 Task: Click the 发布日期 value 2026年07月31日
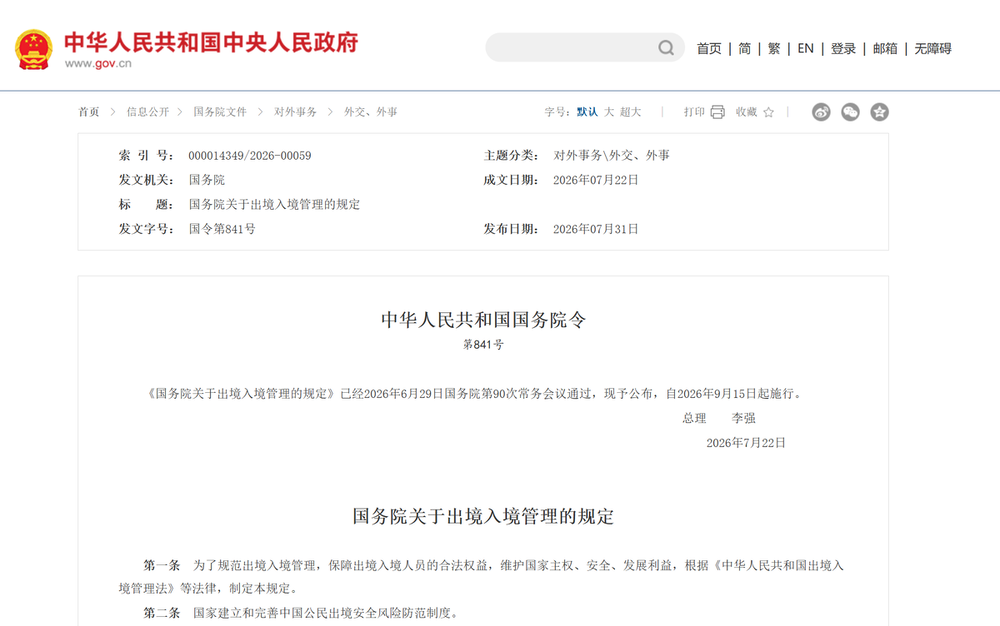596,229
